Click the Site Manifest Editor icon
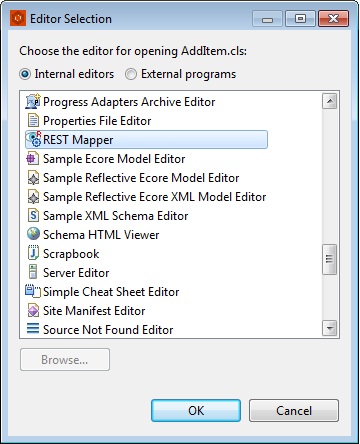Image resolution: width=360 pixels, height=444 pixels. 33,310
